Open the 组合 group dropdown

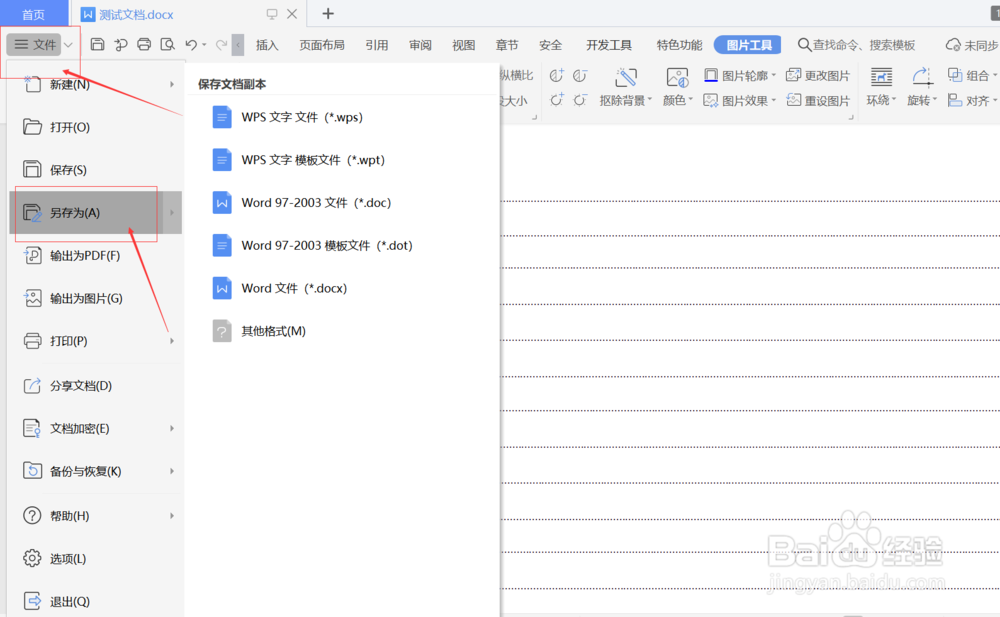click(973, 76)
